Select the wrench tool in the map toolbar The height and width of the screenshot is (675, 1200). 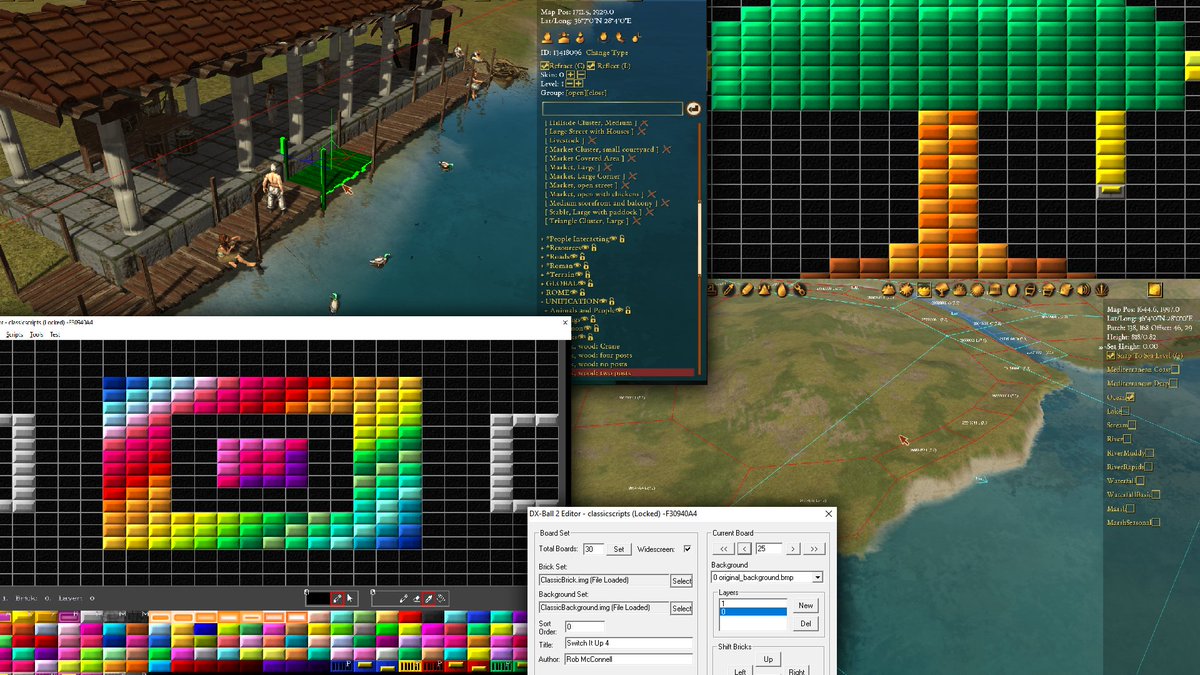coord(799,290)
